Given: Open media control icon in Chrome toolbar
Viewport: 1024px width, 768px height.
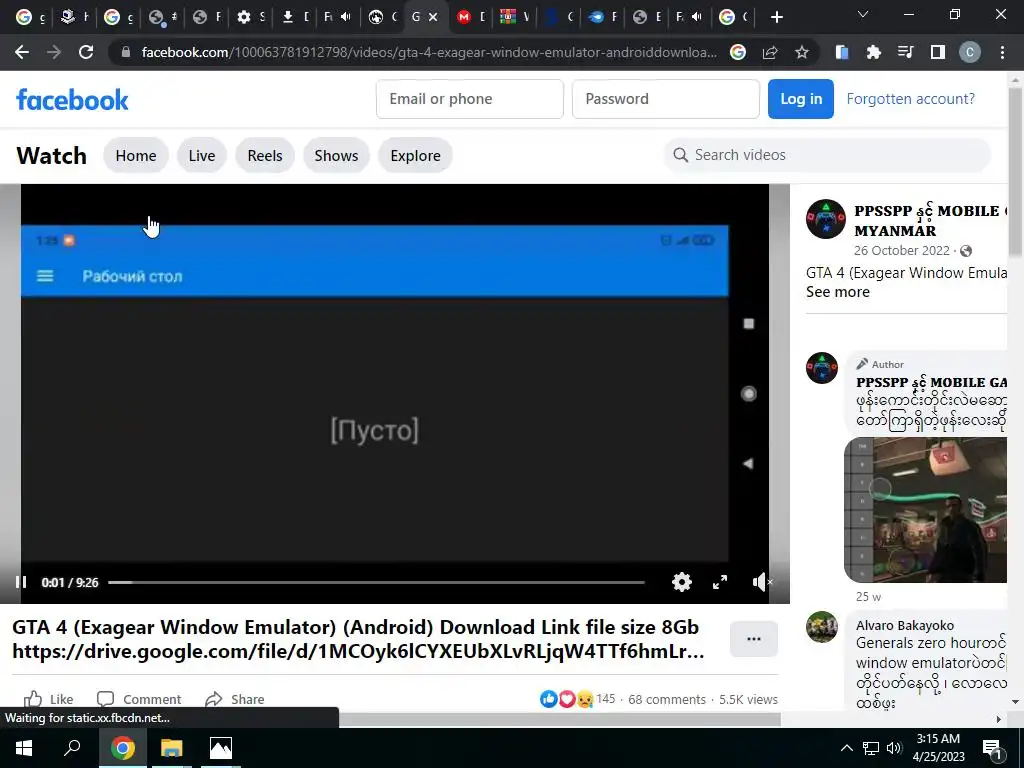Looking at the screenshot, I should pyautogui.click(x=905, y=52).
